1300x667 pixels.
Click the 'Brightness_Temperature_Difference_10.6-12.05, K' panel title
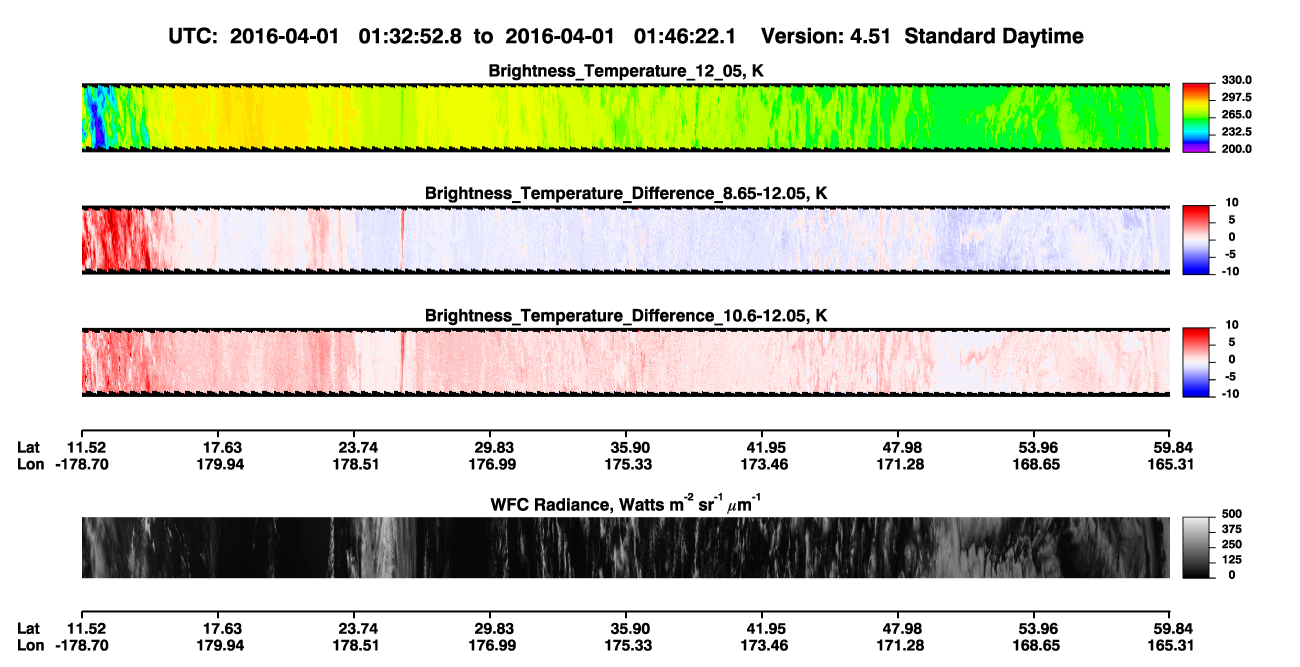[x=625, y=316]
